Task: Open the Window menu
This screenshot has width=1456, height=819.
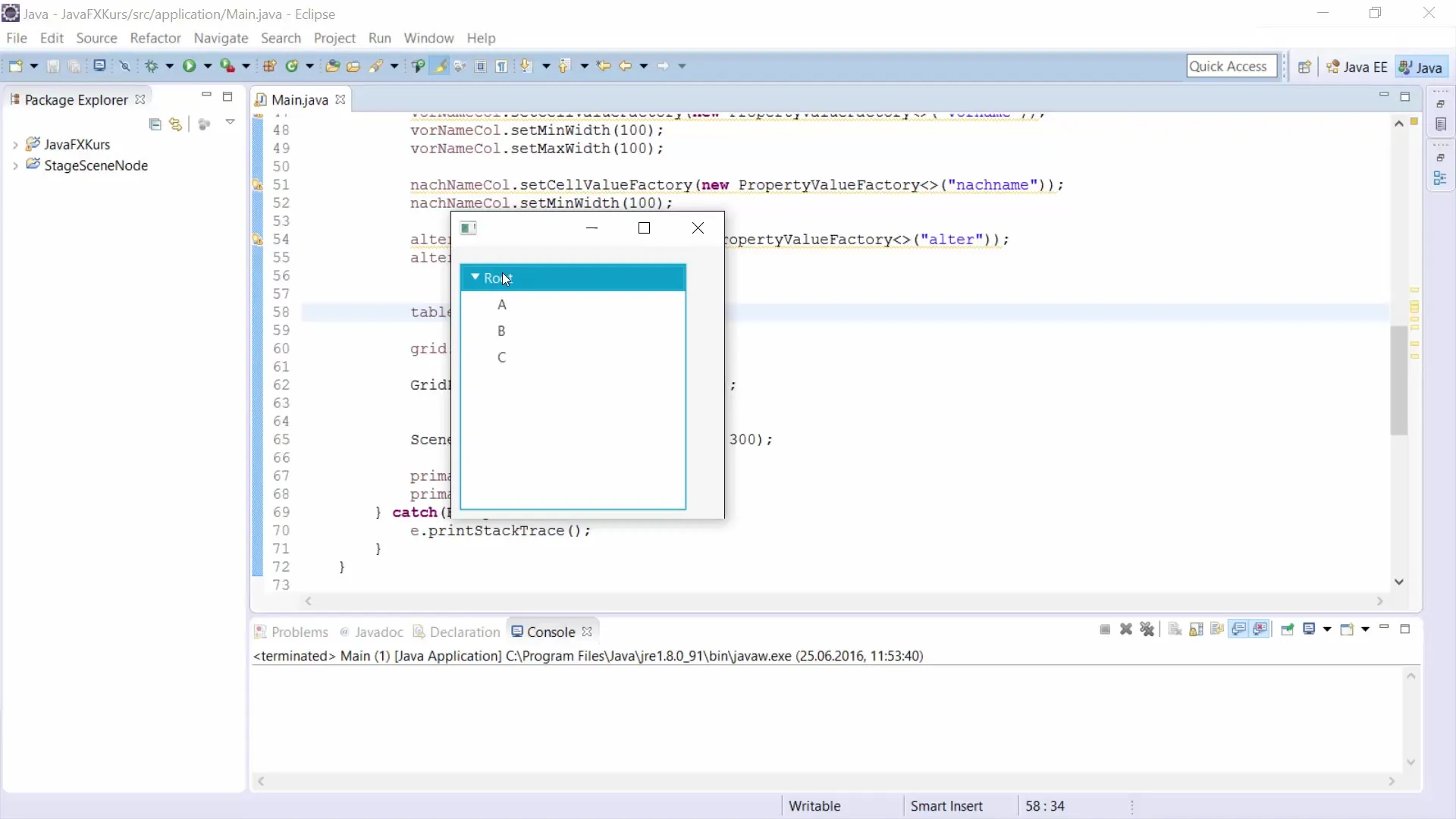Action: pyautogui.click(x=428, y=38)
